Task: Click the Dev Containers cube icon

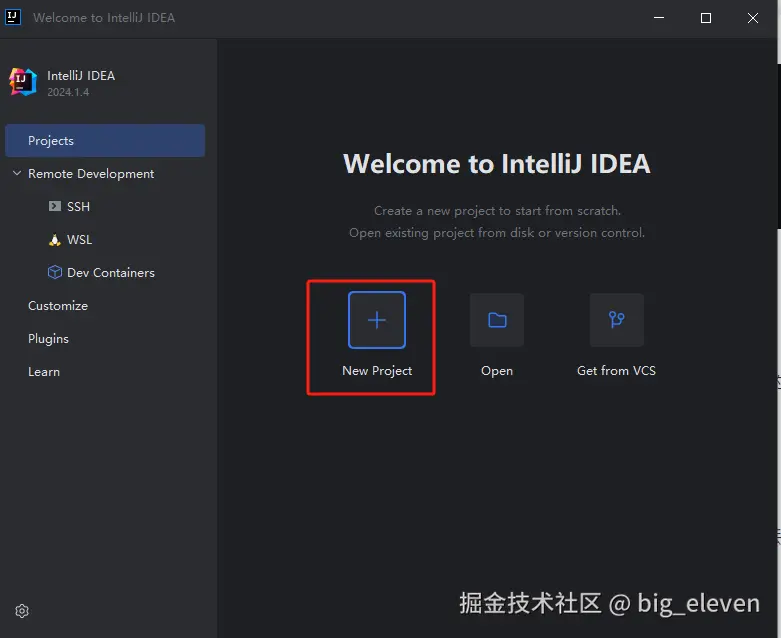Action: pyautogui.click(x=54, y=272)
